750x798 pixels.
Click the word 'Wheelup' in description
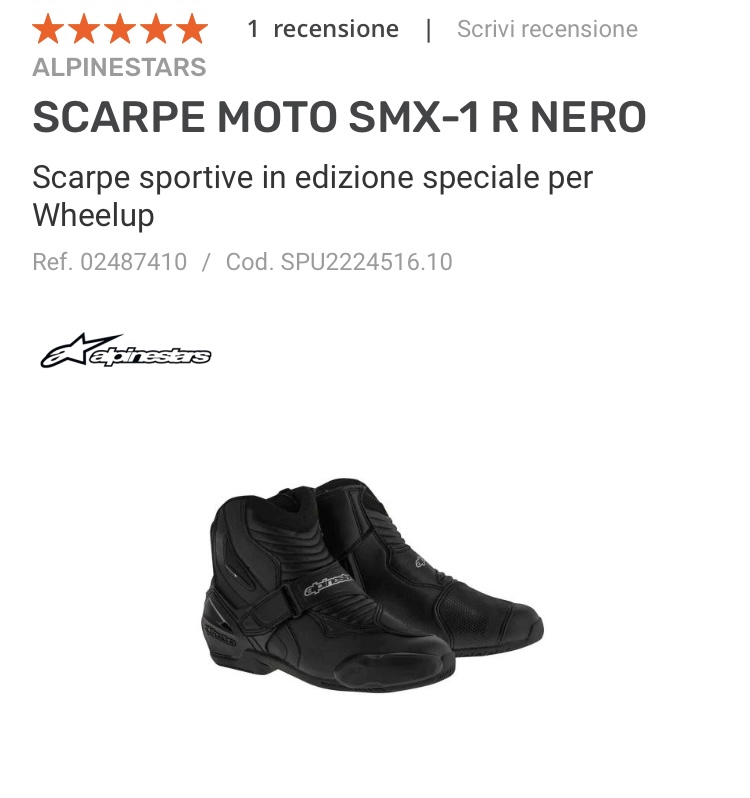(x=93, y=215)
